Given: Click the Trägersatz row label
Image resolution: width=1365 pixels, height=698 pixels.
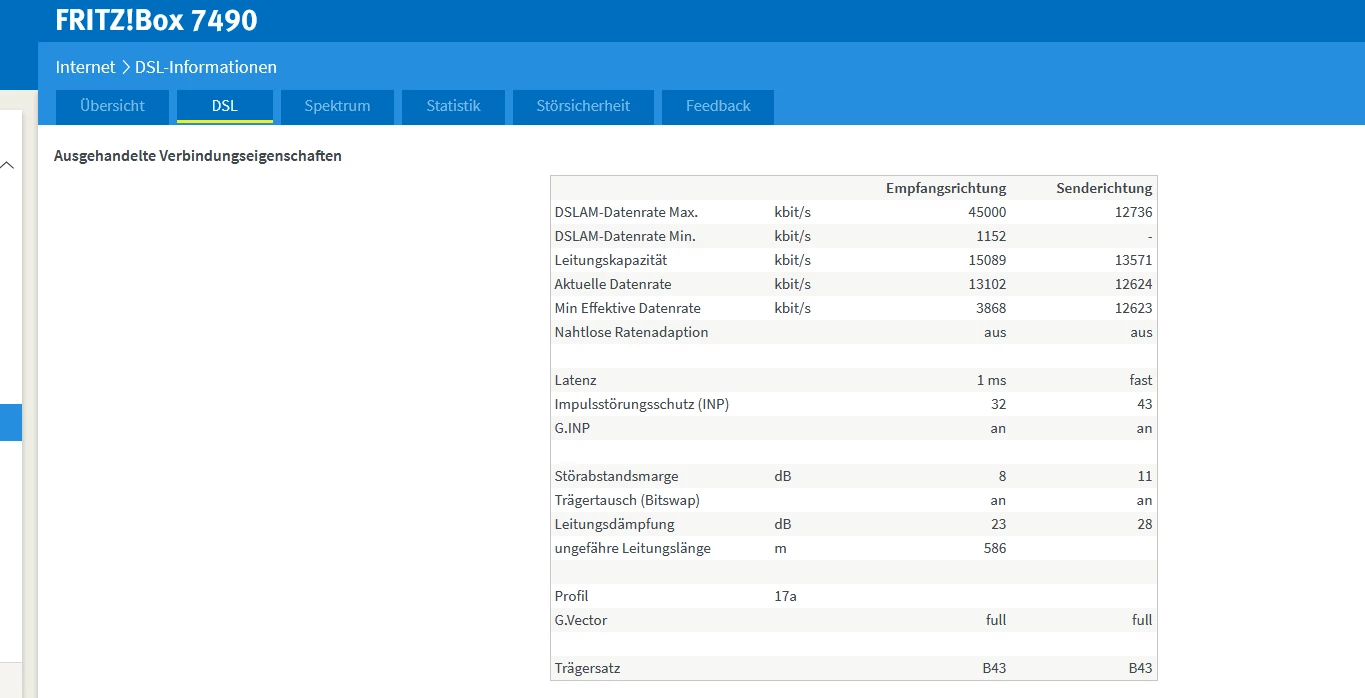Looking at the screenshot, I should (x=588, y=668).
